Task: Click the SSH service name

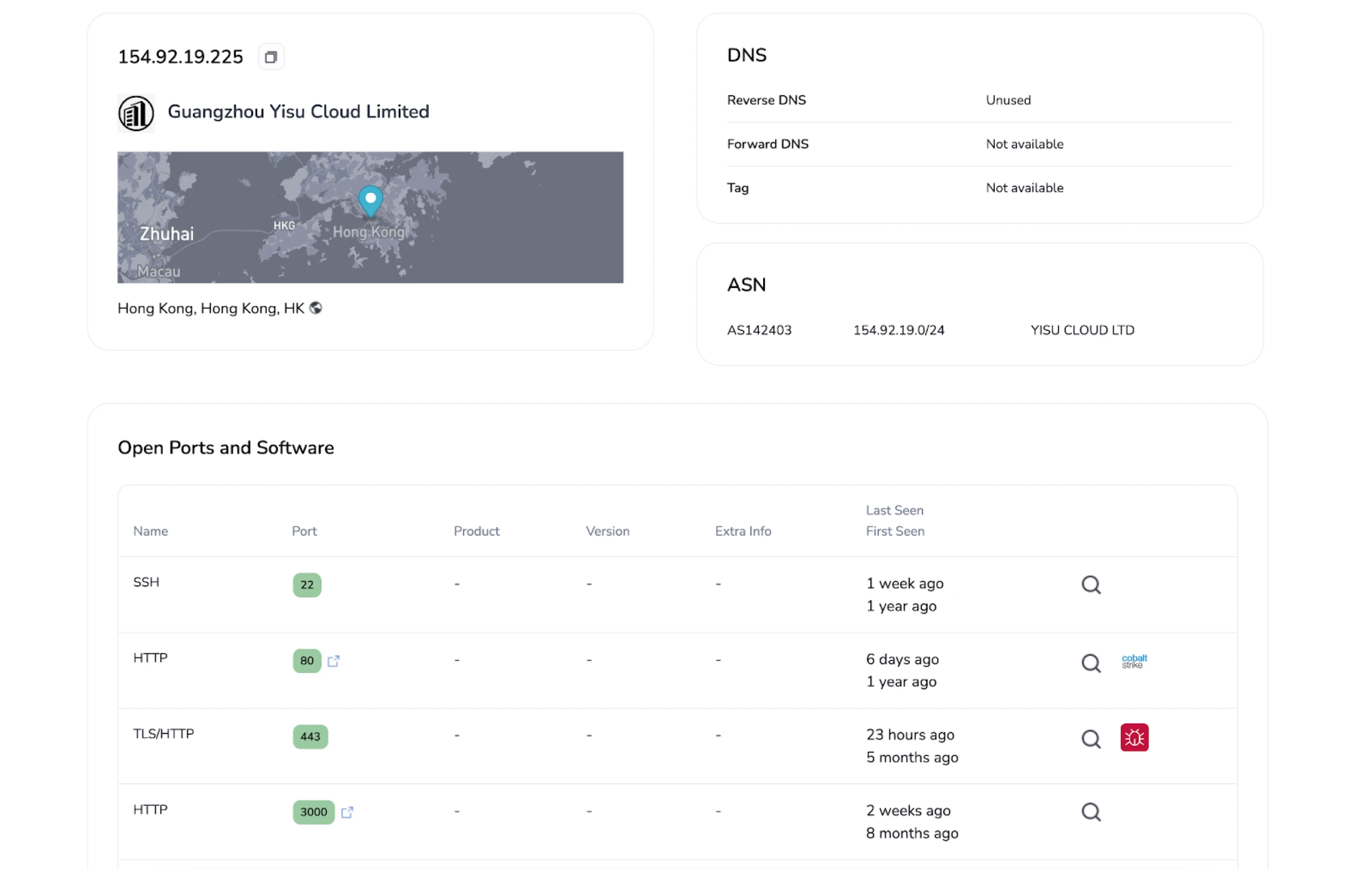Action: pyautogui.click(x=146, y=582)
